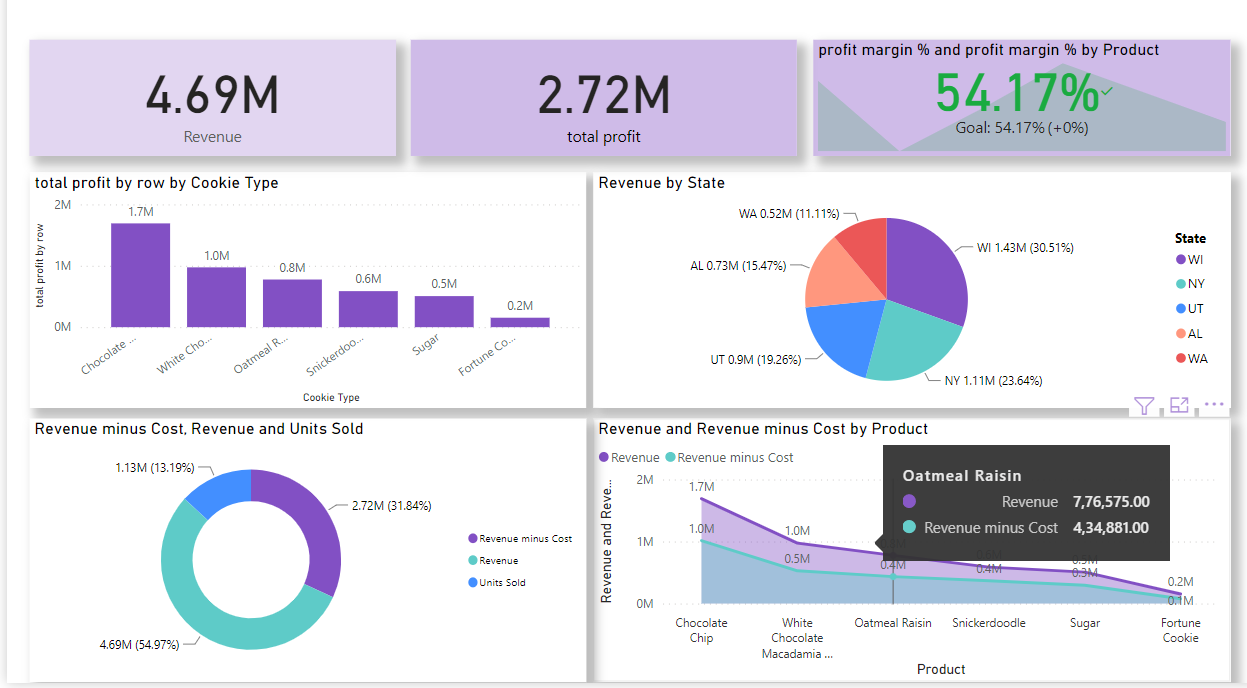Click Revenue minus Cost legend above the area chart
The image size is (1247, 688).
pyautogui.click(x=729, y=457)
